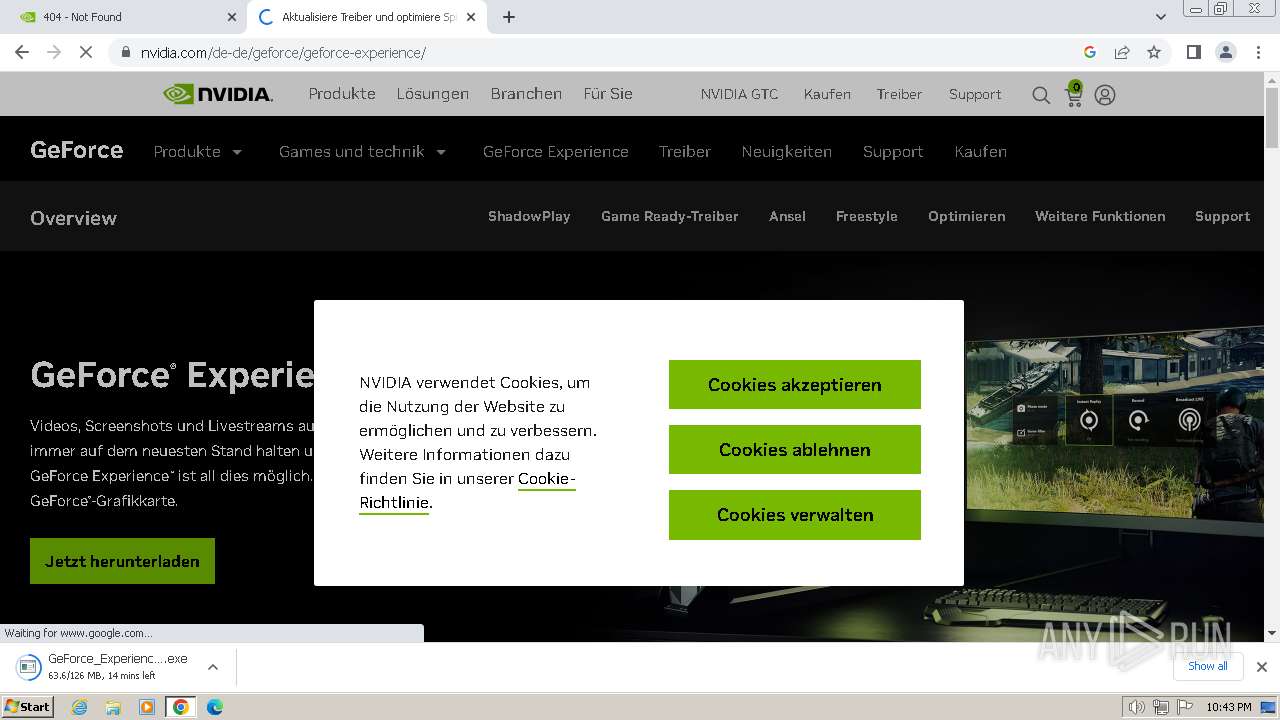The image size is (1280, 720).
Task: Open Support in the top bar
Action: (x=975, y=94)
